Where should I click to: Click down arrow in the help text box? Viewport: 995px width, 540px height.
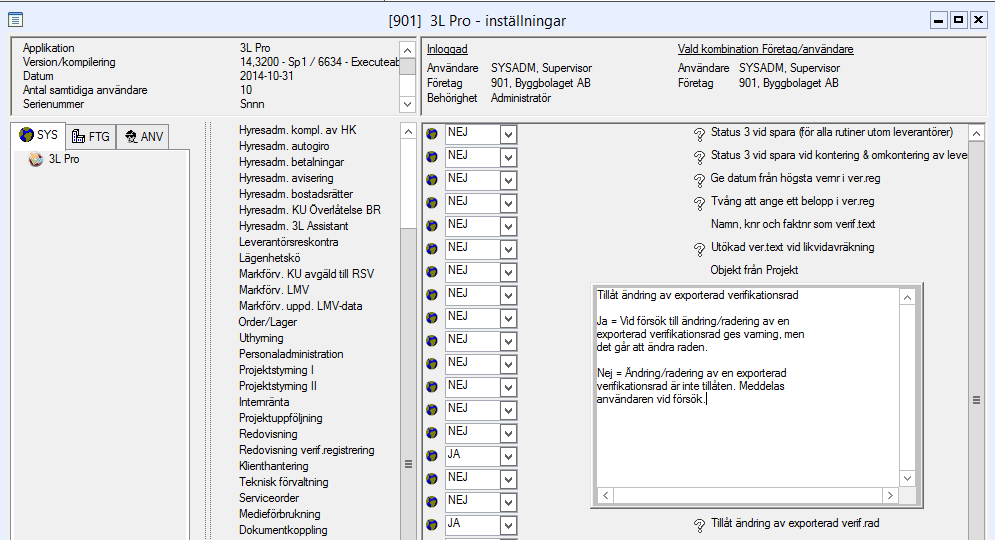(x=907, y=478)
